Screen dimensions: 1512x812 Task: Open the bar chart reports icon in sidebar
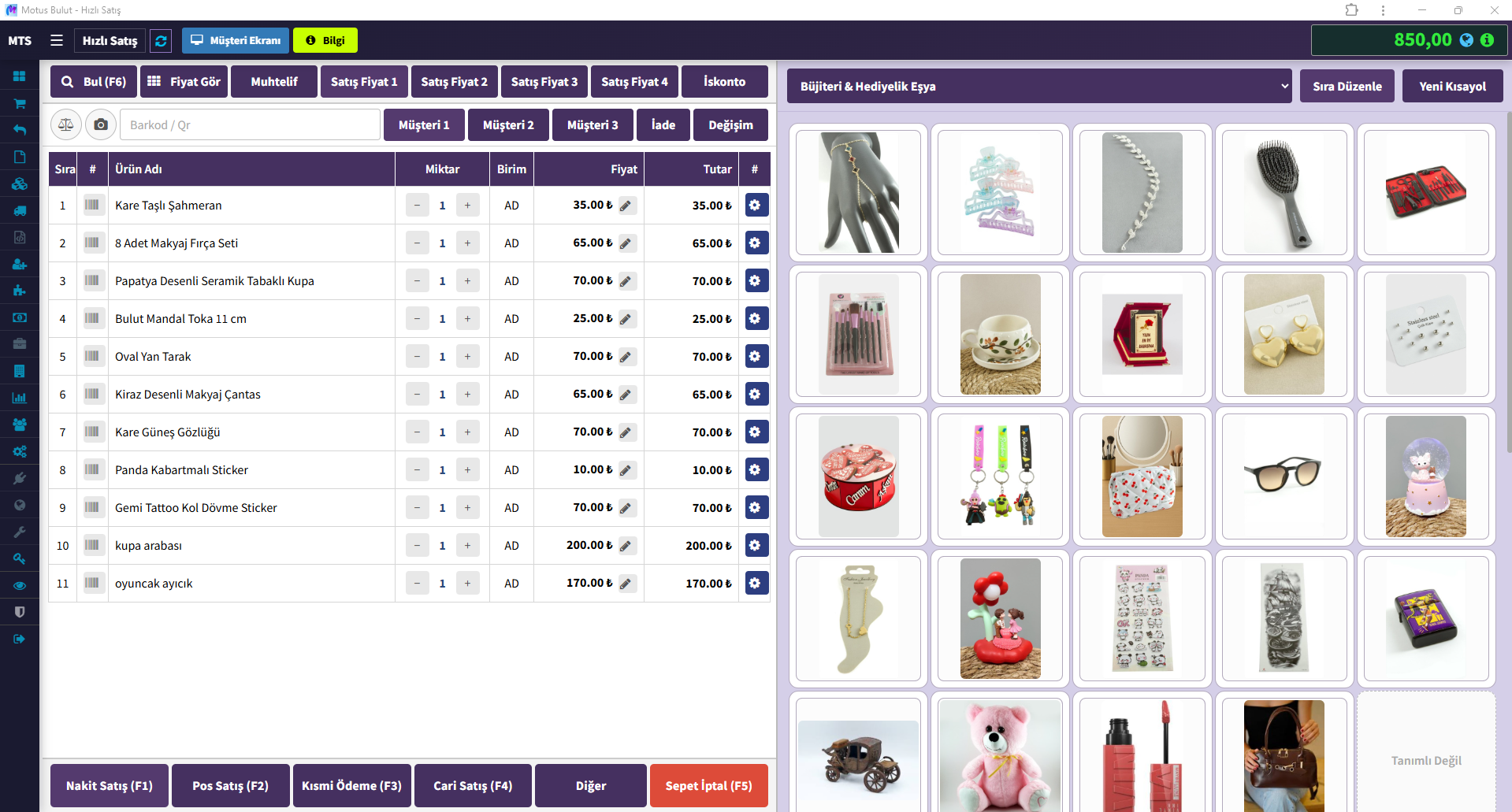(20, 398)
